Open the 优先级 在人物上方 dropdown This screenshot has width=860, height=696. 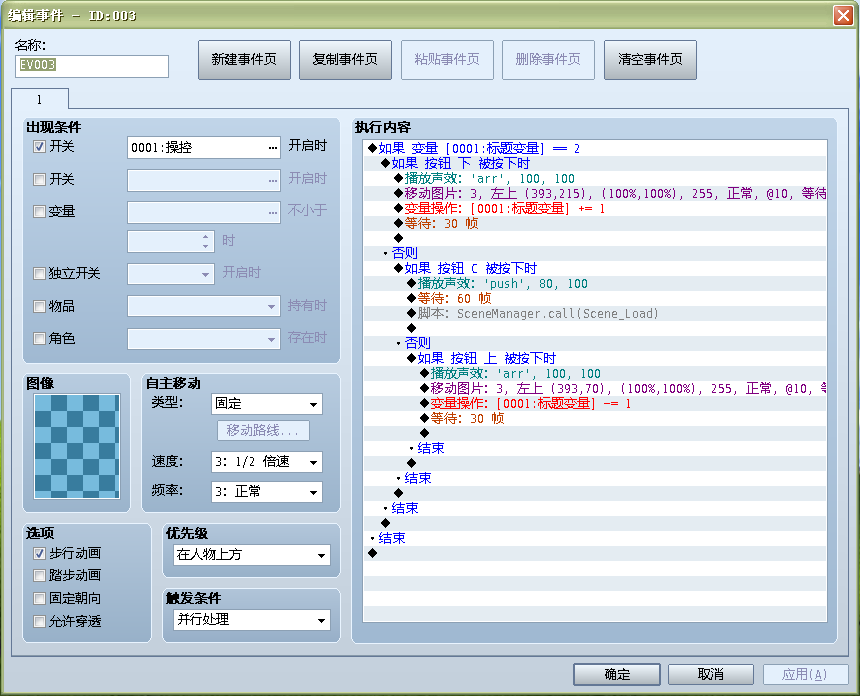[252, 555]
